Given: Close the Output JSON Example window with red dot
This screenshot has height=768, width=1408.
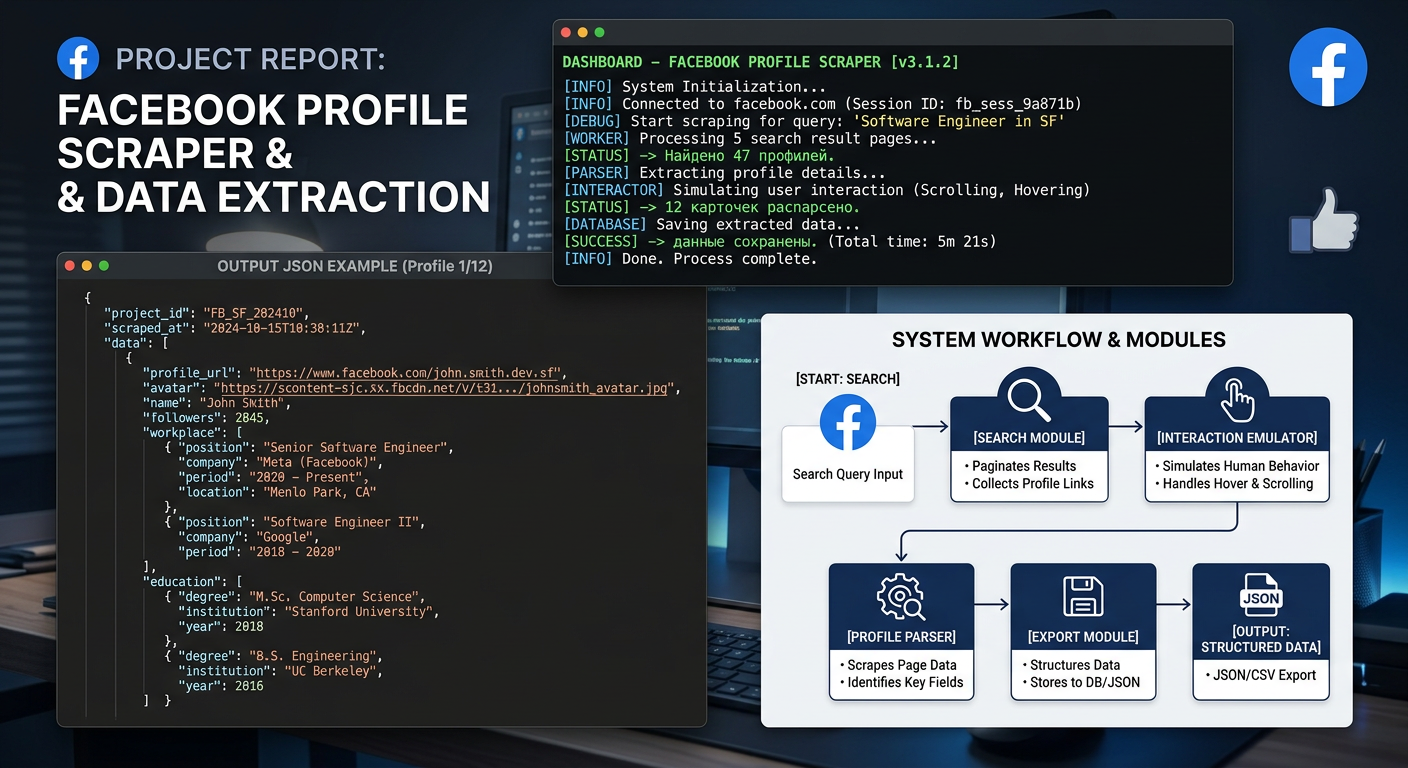Looking at the screenshot, I should click(71, 266).
